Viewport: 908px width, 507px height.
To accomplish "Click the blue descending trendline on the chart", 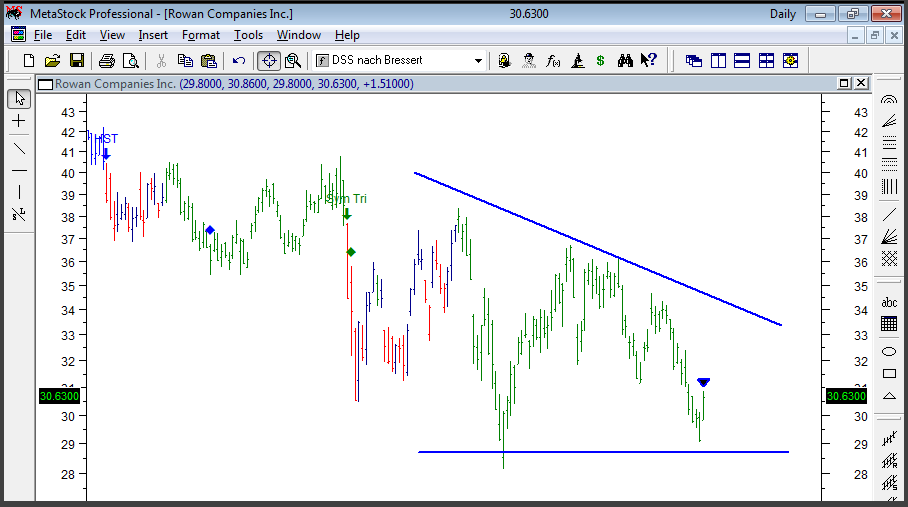I will coord(598,248).
